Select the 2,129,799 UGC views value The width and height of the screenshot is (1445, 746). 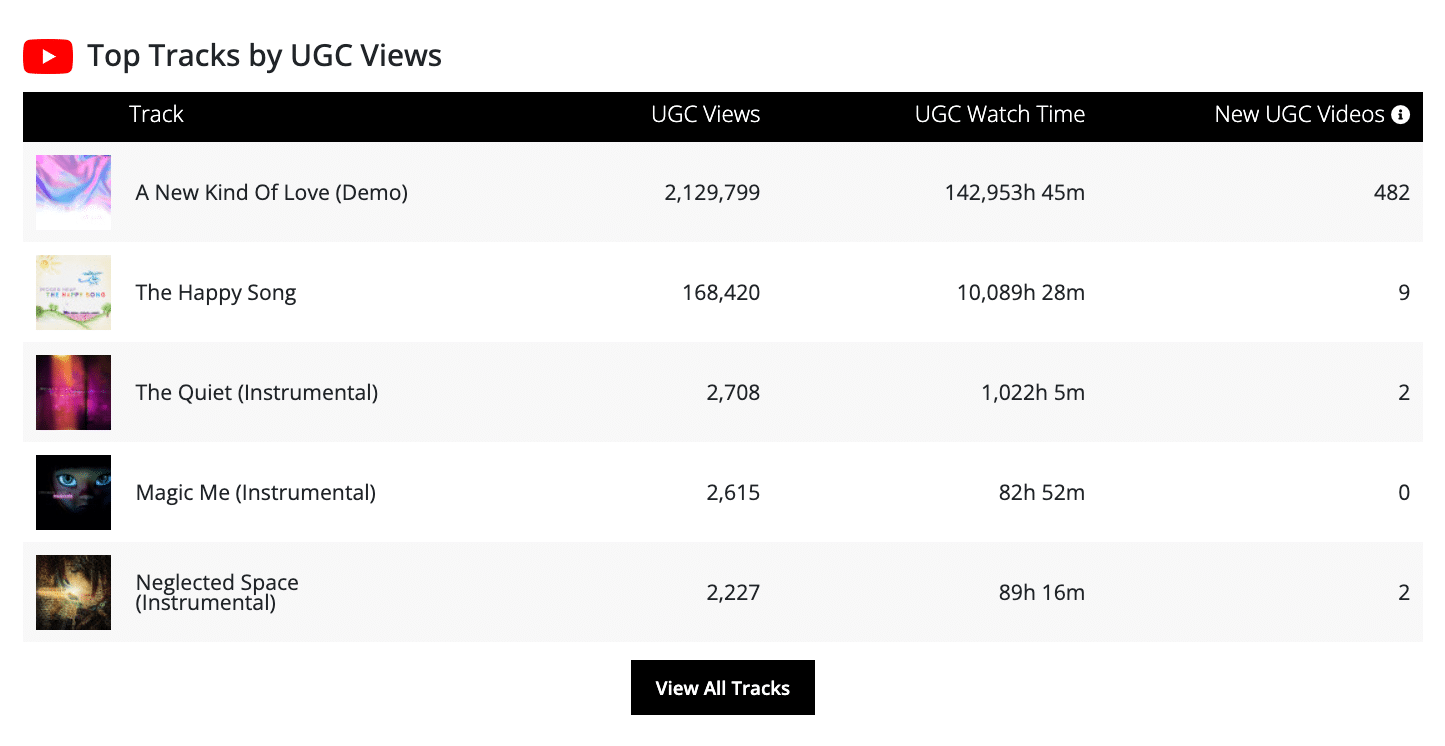[712, 193]
